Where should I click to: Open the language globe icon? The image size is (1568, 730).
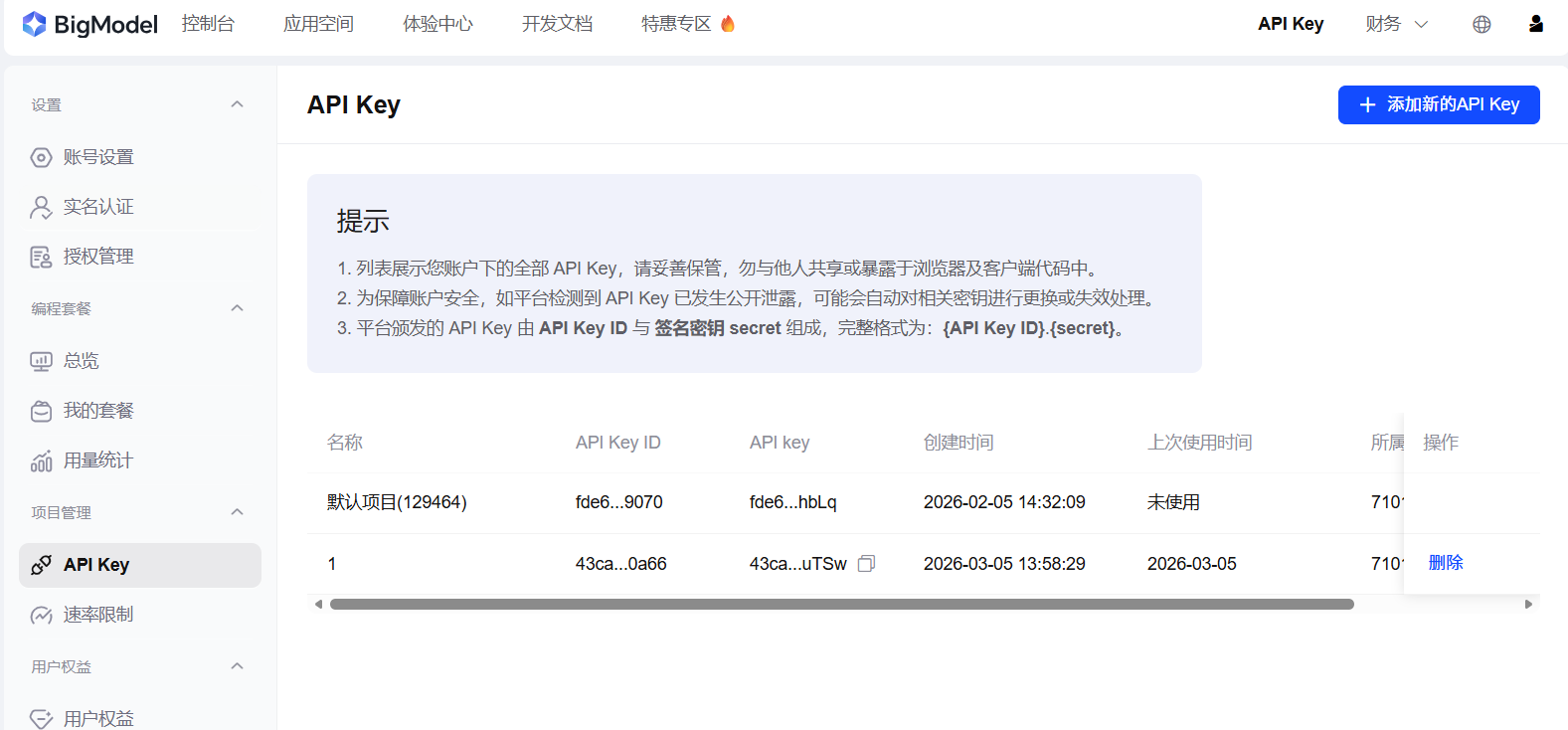[x=1481, y=24]
